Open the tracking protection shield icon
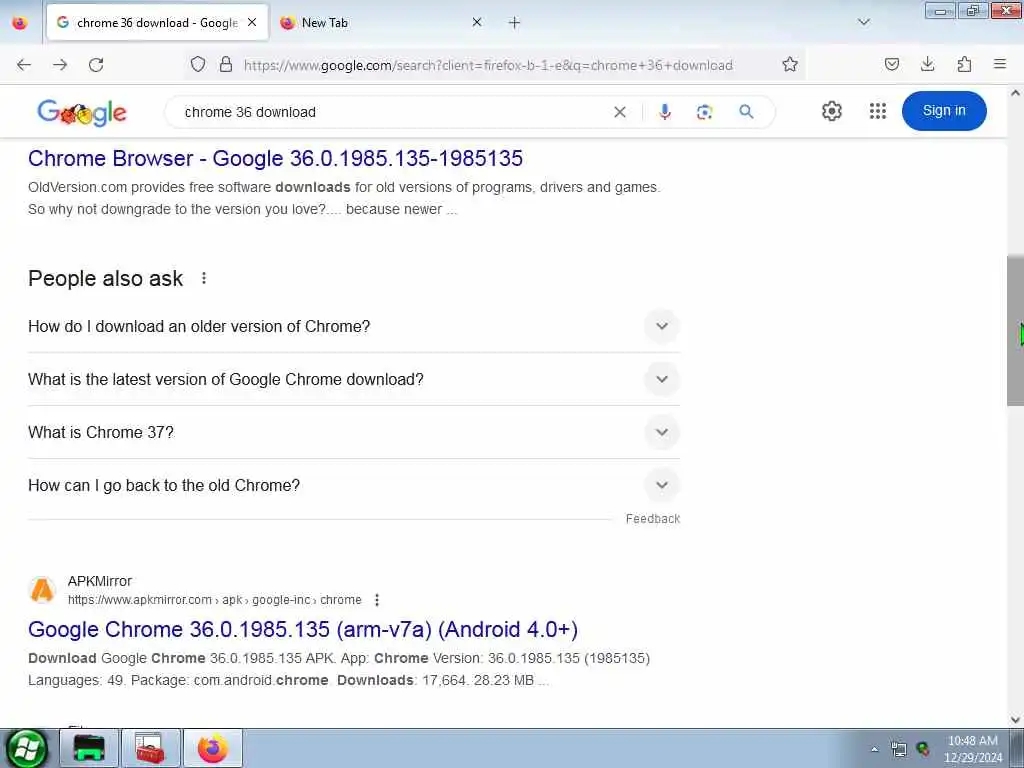 (198, 64)
